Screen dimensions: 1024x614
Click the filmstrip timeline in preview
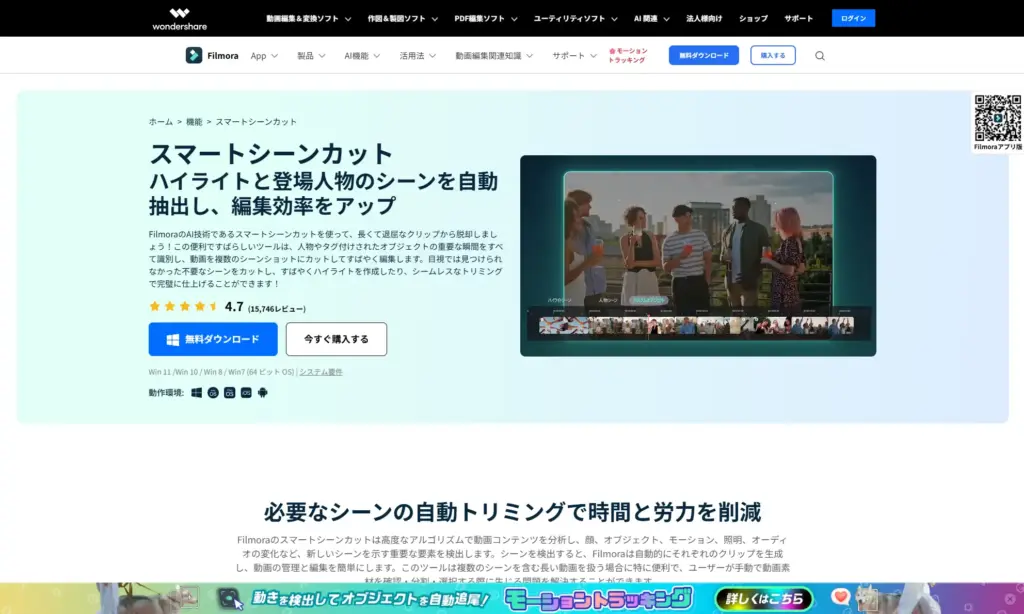click(696, 325)
